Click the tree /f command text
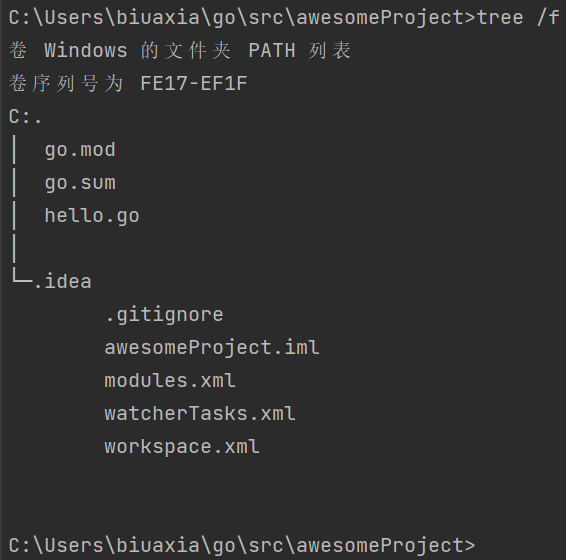566x560 pixels. [518, 17]
